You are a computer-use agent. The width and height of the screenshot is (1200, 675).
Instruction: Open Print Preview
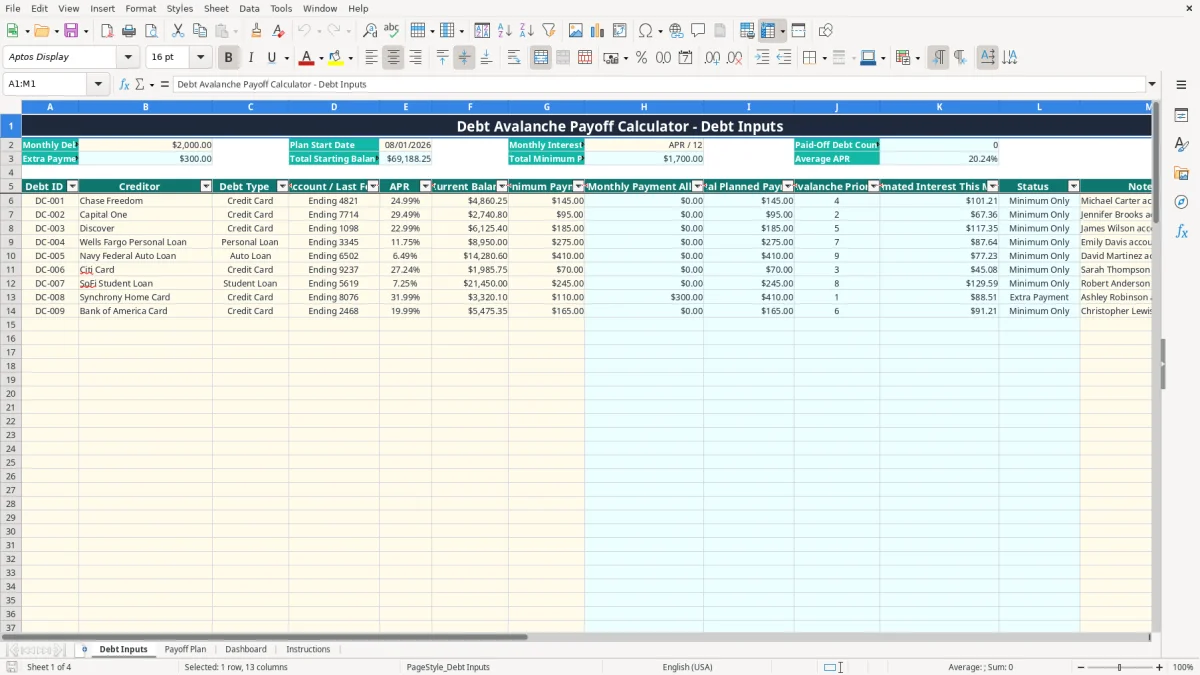click(x=151, y=31)
